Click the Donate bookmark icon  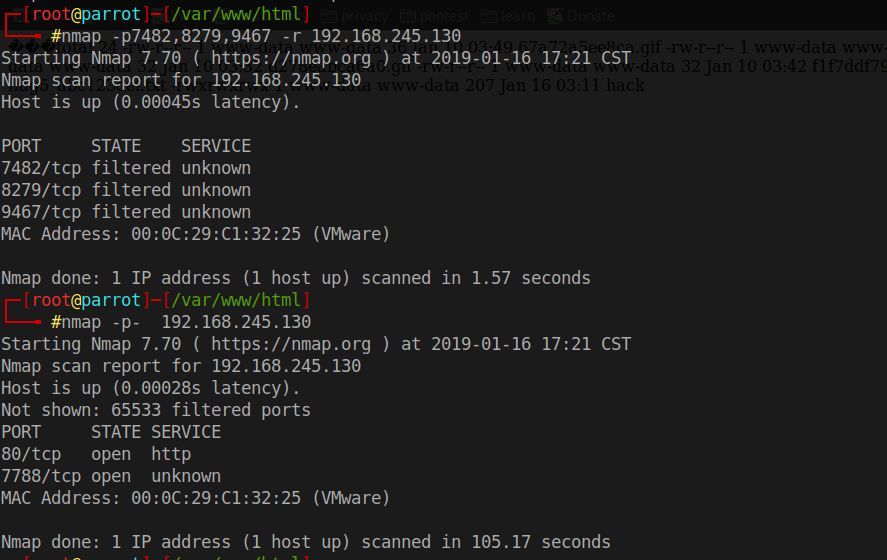pyautogui.click(x=556, y=16)
